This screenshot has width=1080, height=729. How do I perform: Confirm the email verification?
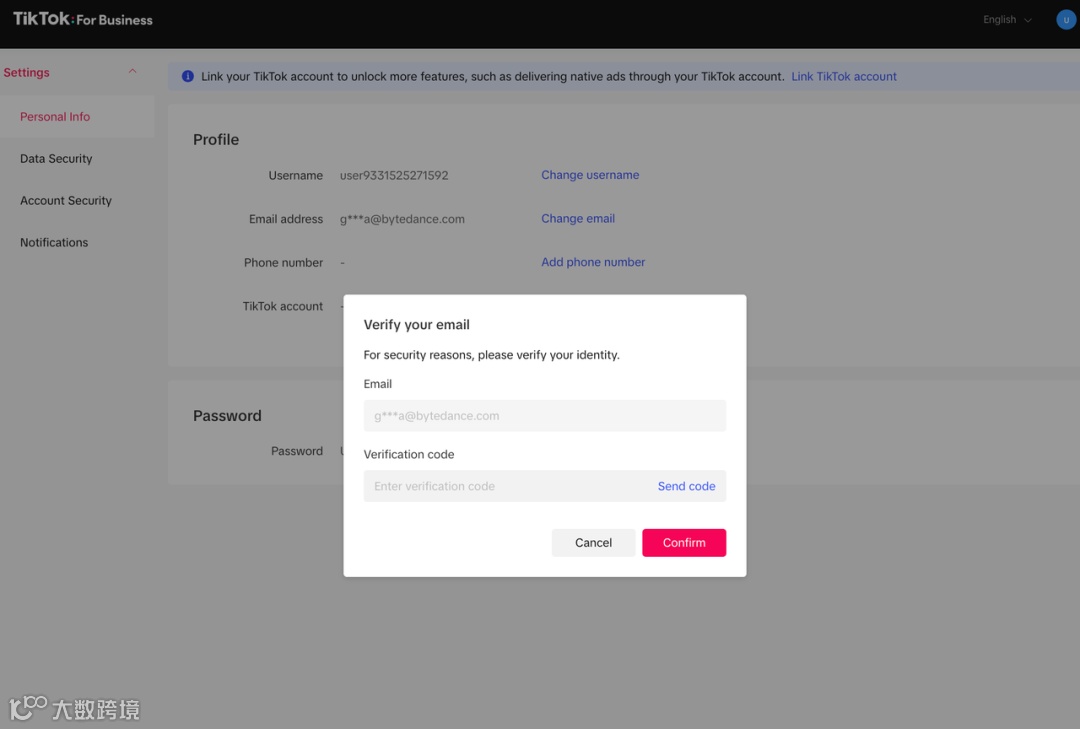(x=684, y=542)
